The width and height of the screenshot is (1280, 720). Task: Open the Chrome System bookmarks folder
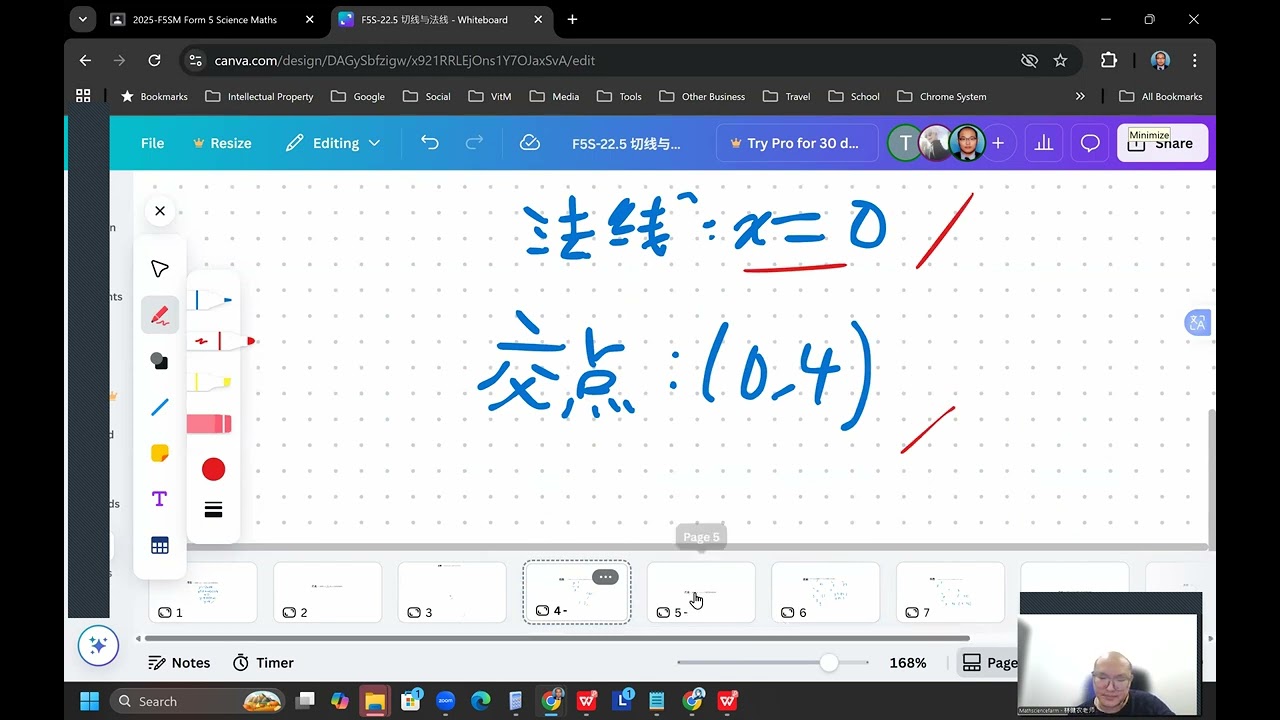point(941,96)
